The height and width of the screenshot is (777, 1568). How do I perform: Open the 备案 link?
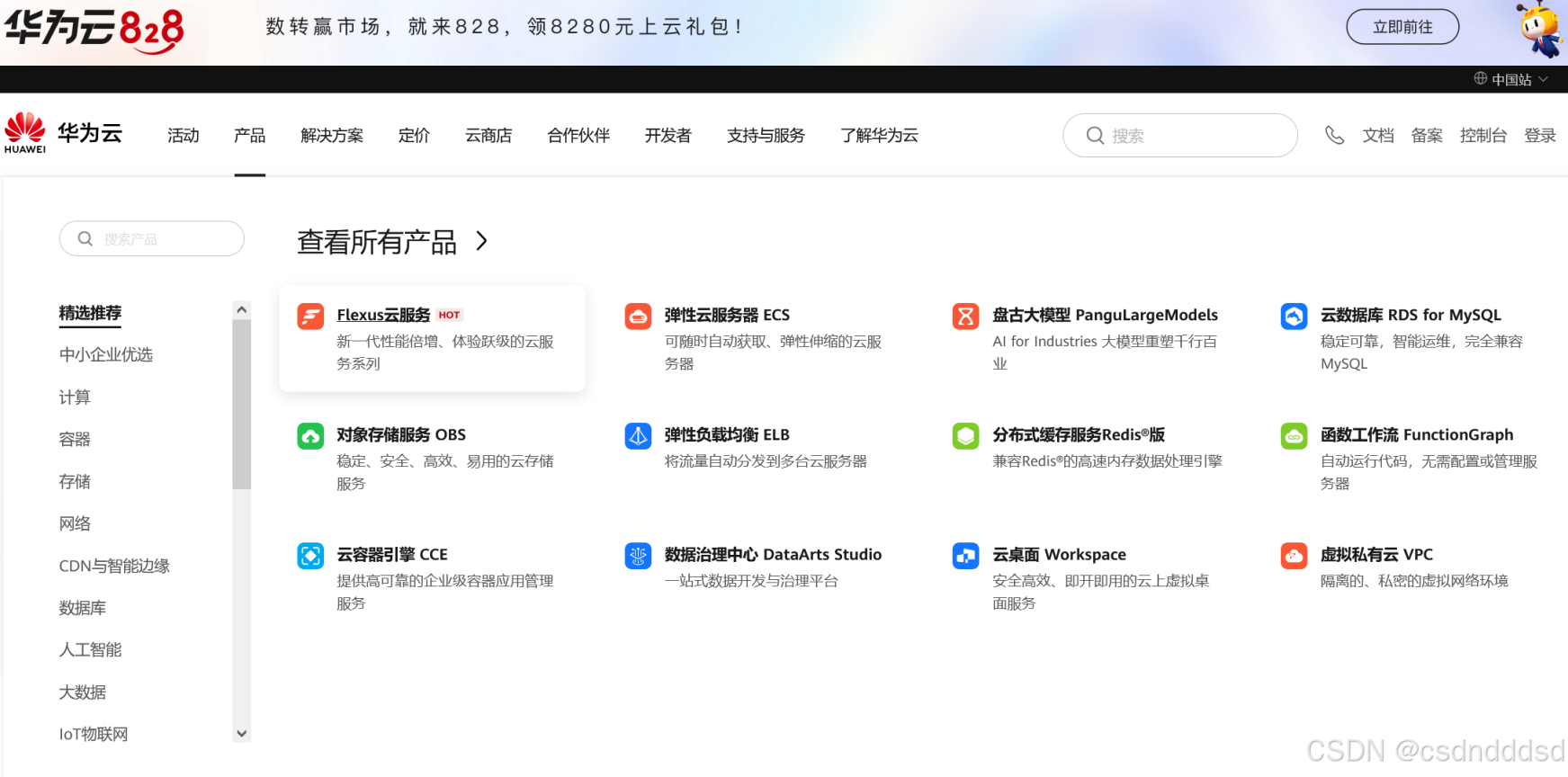coord(1427,136)
